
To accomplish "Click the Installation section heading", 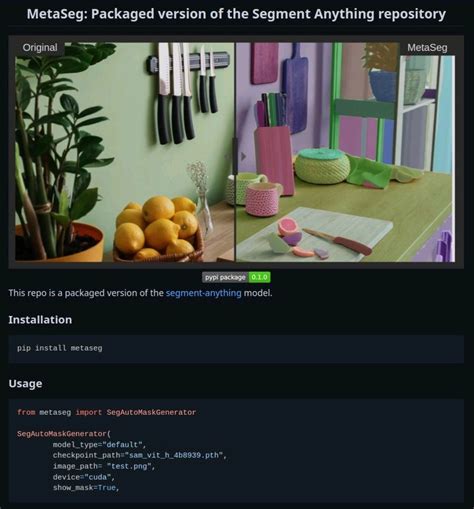I will click(40, 320).
